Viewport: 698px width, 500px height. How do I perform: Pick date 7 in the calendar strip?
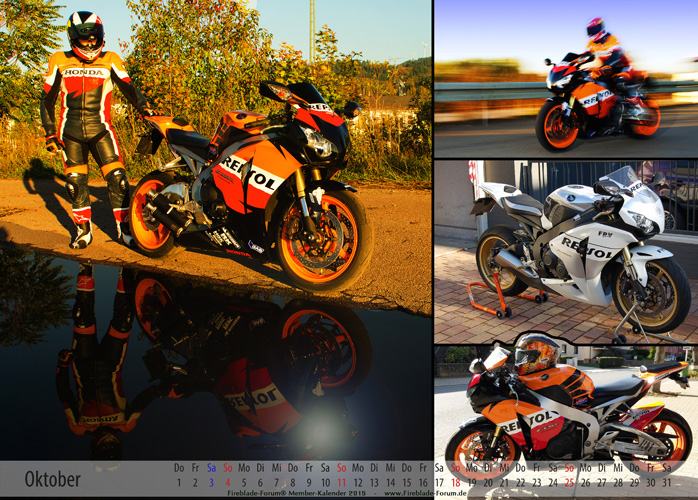coord(276,483)
